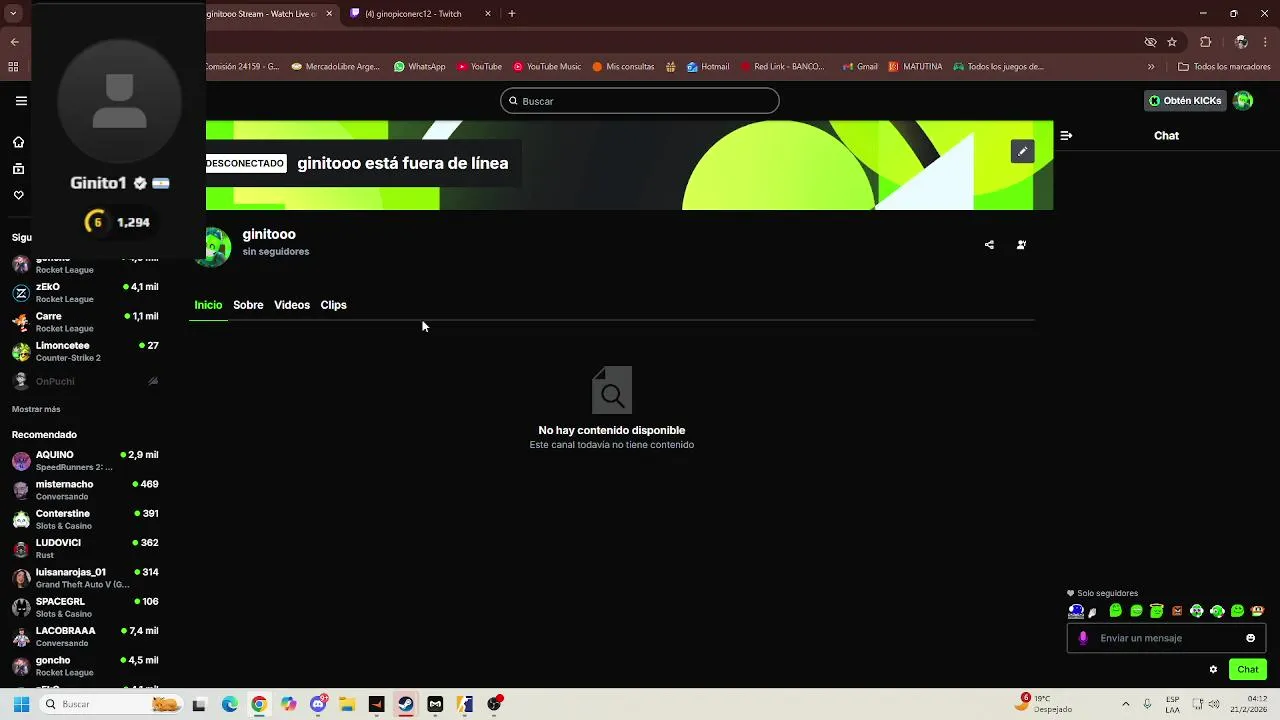
Task: Bookmark this page with the star icon
Action: click(x=1172, y=42)
